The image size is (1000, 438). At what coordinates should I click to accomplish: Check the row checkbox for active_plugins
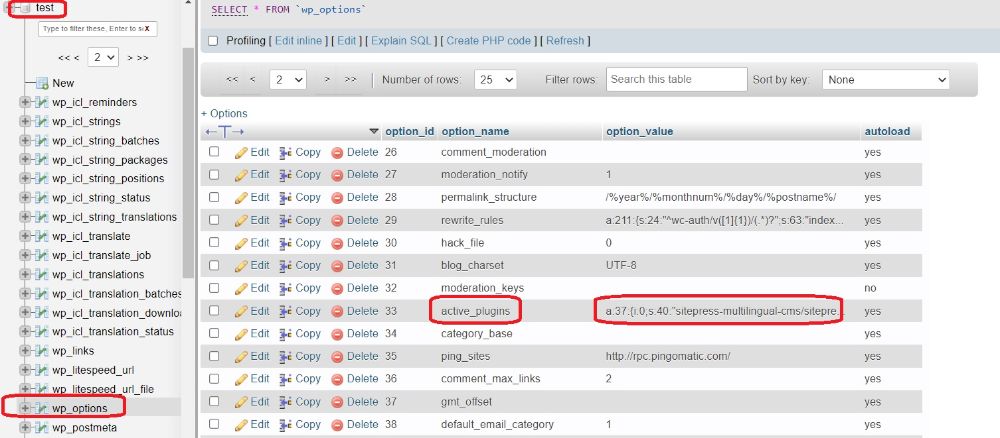pyautogui.click(x=214, y=310)
